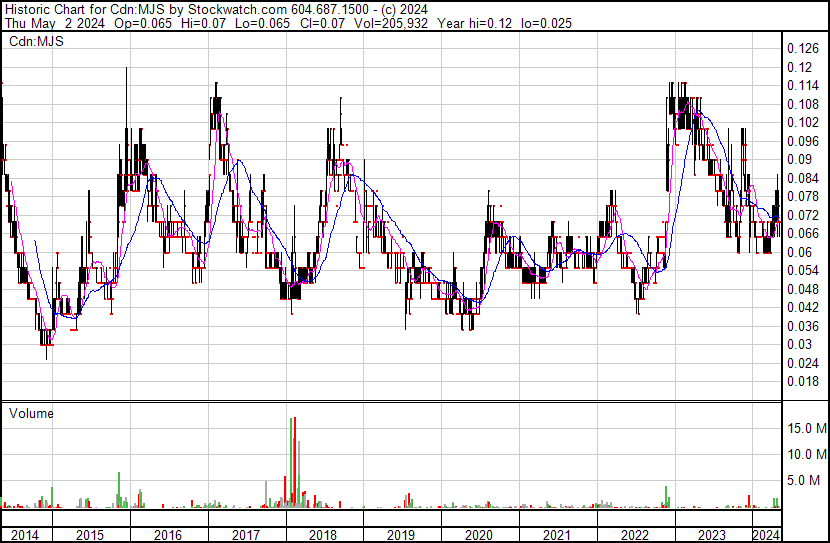Click the green volume spike in 2015

coord(119,490)
